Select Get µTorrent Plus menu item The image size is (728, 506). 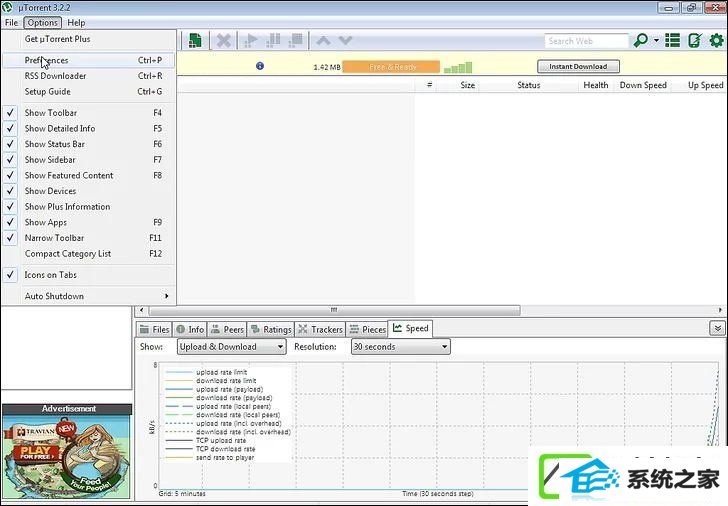[x=88, y=39]
